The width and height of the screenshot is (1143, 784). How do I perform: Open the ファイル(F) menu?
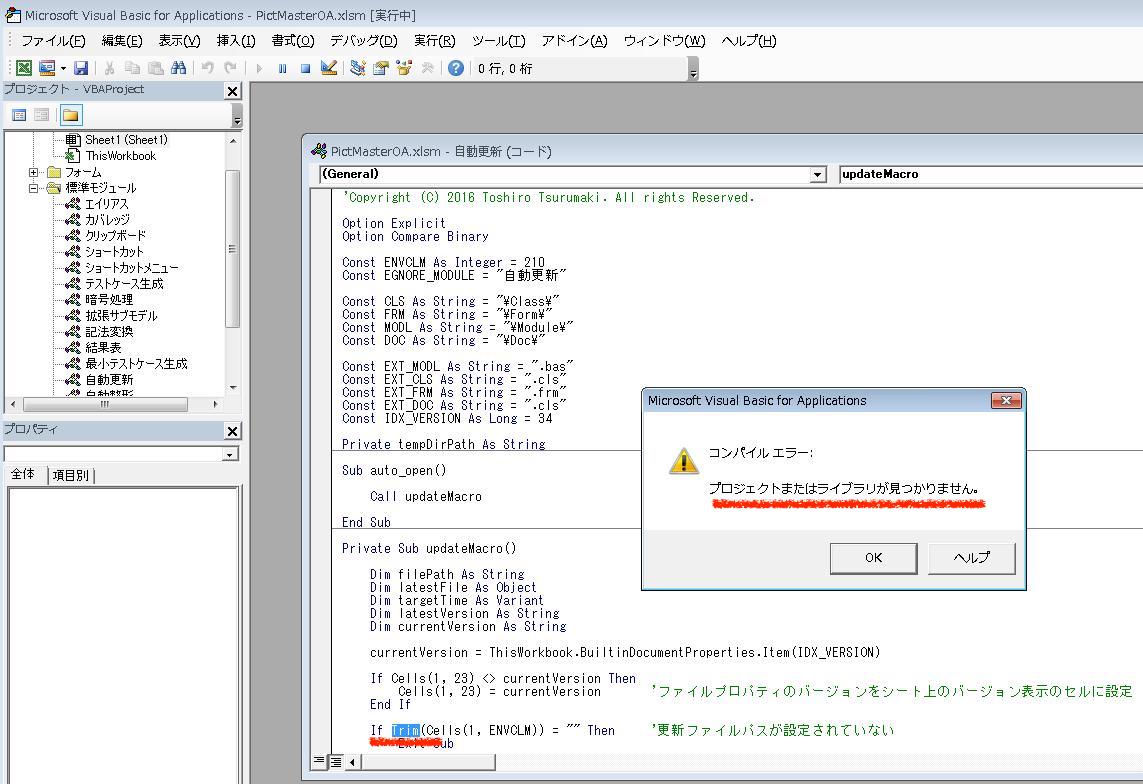pos(52,41)
